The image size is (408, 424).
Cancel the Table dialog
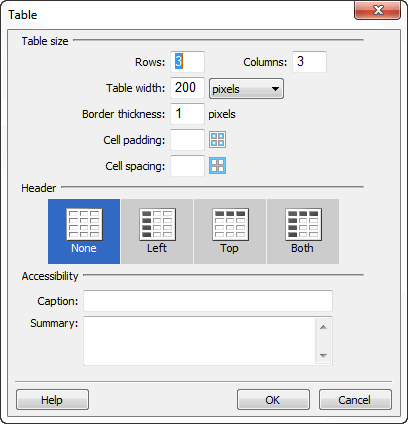(355, 399)
